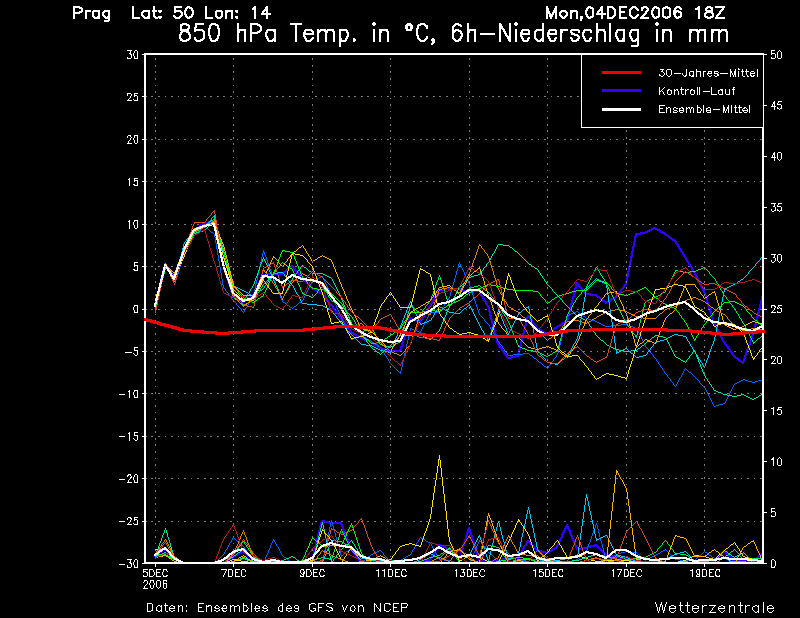Click the 15DEC date axis label
Viewport: 800px width, 618px height.
[x=548, y=574]
